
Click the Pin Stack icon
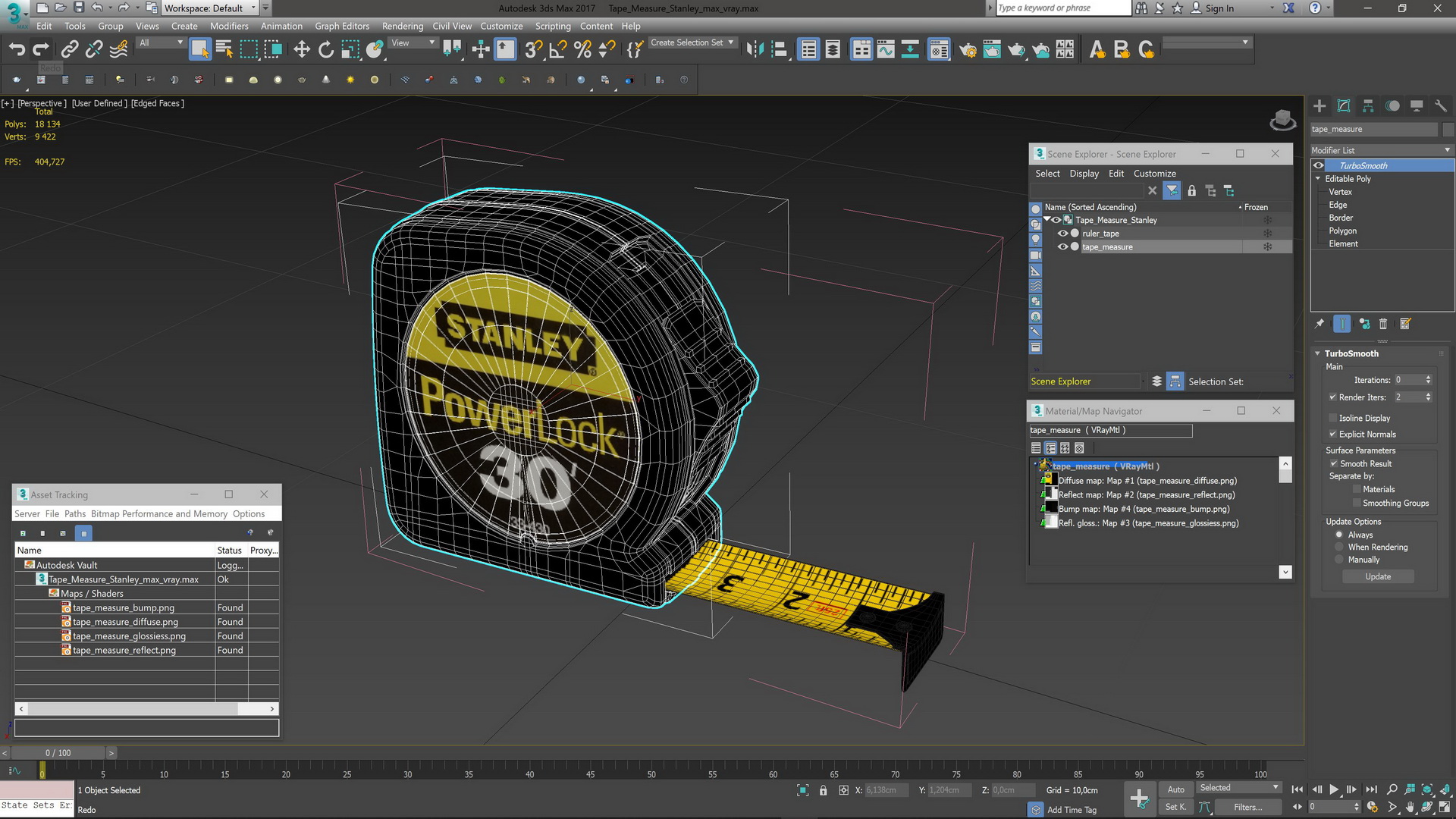click(1319, 324)
